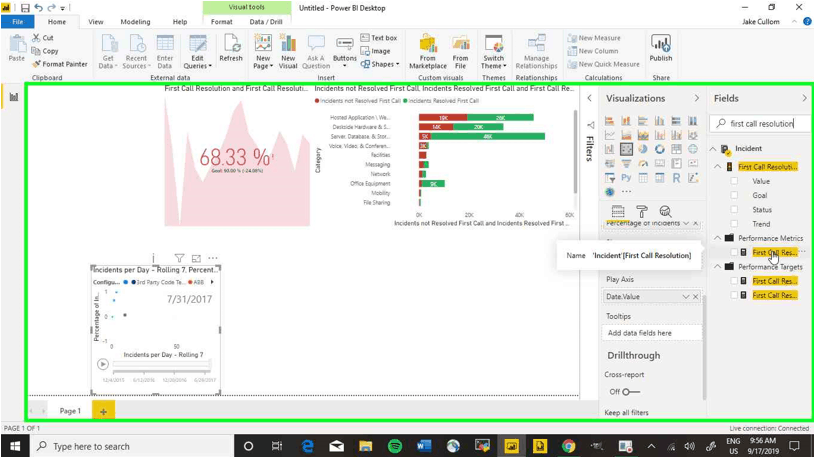The width and height of the screenshot is (816, 459).
Task: Add a new page with plus button
Action: pos(103,411)
